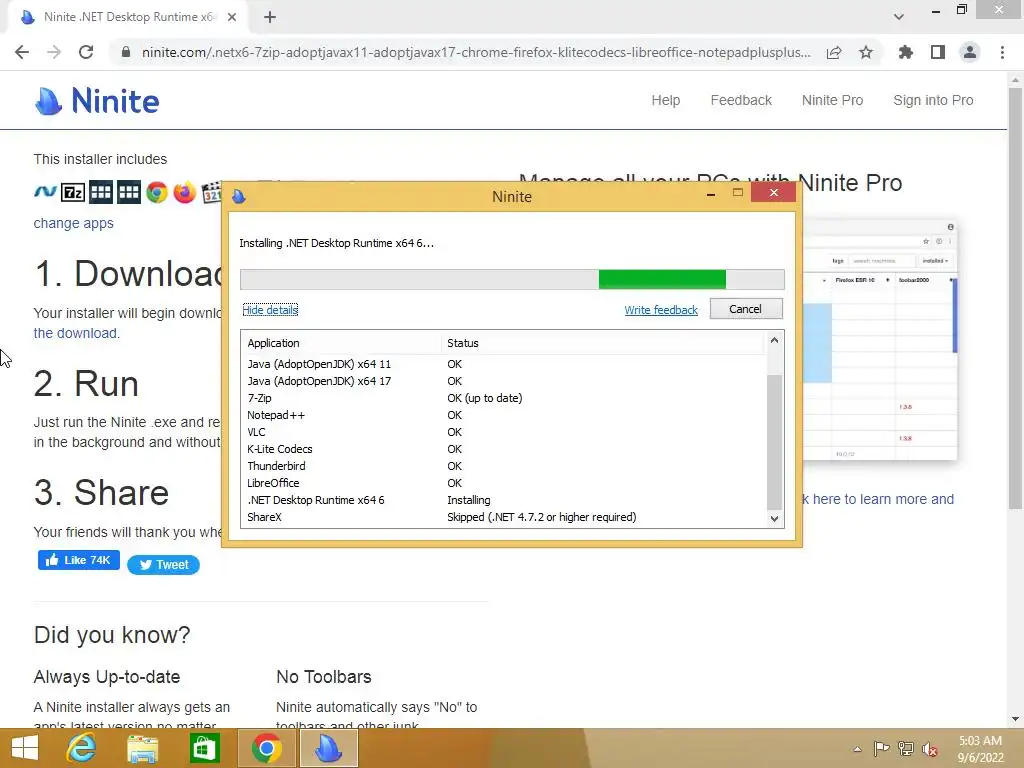This screenshot has width=1024, height=768.
Task: Click the Status column header
Action: [x=602, y=343]
